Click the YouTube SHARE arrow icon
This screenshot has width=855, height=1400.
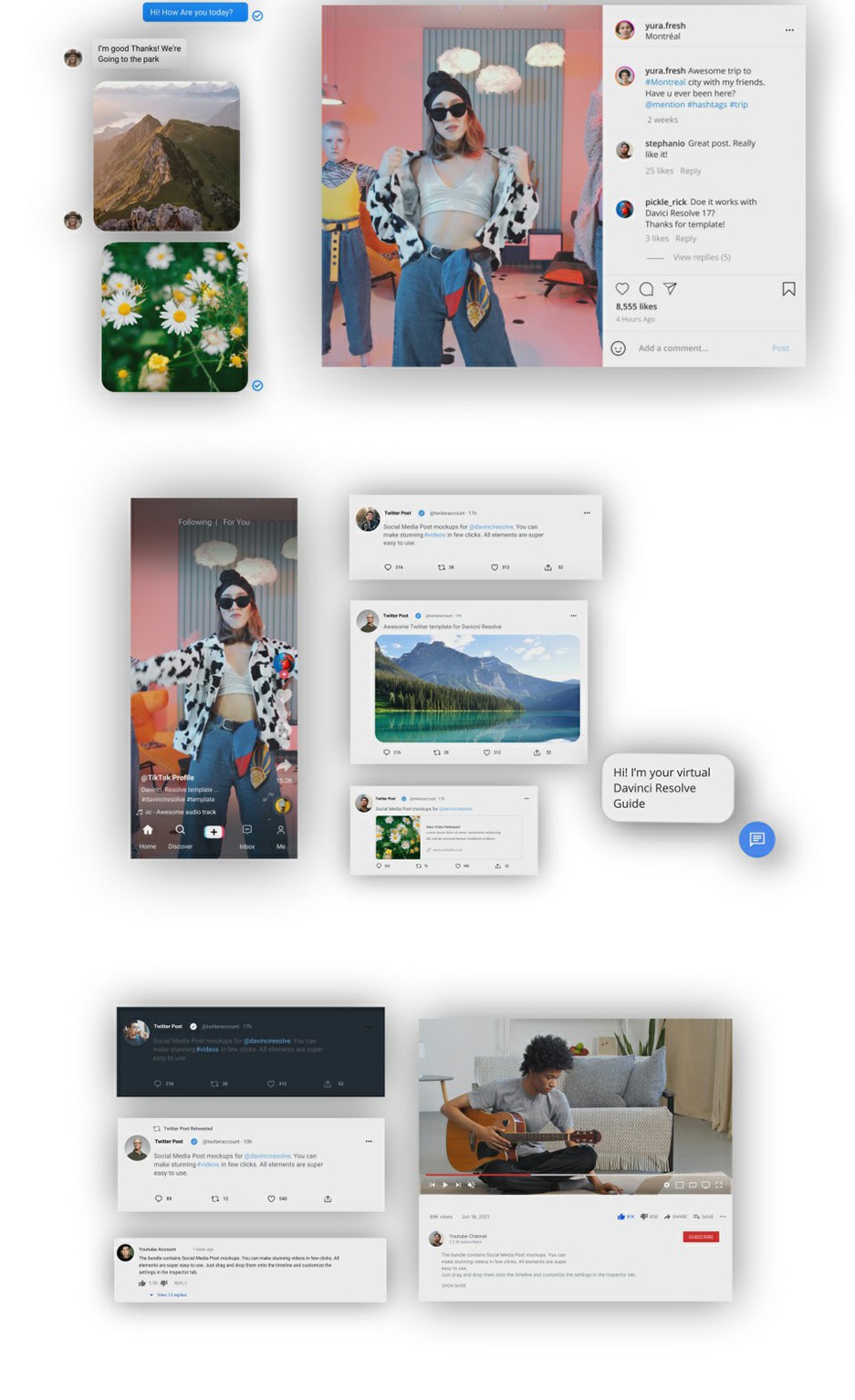pyautogui.click(x=667, y=1217)
